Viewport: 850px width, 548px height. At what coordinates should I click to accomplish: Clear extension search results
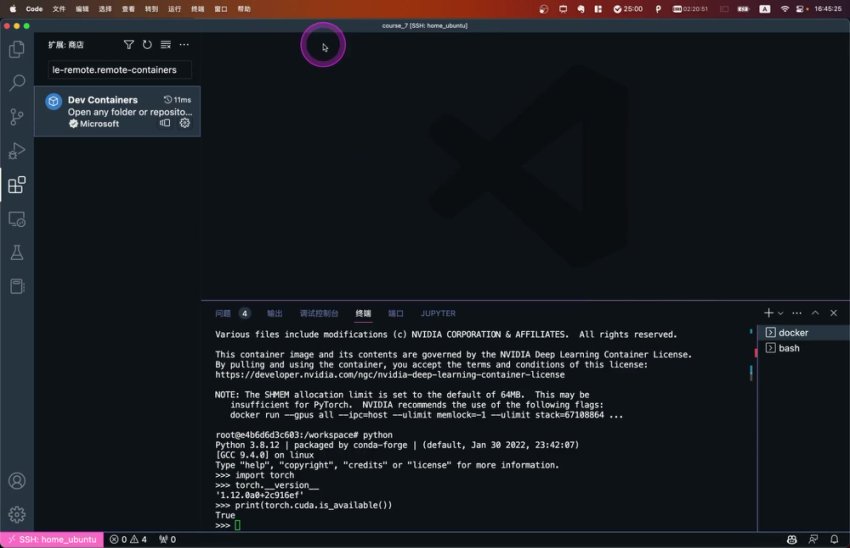[165, 45]
